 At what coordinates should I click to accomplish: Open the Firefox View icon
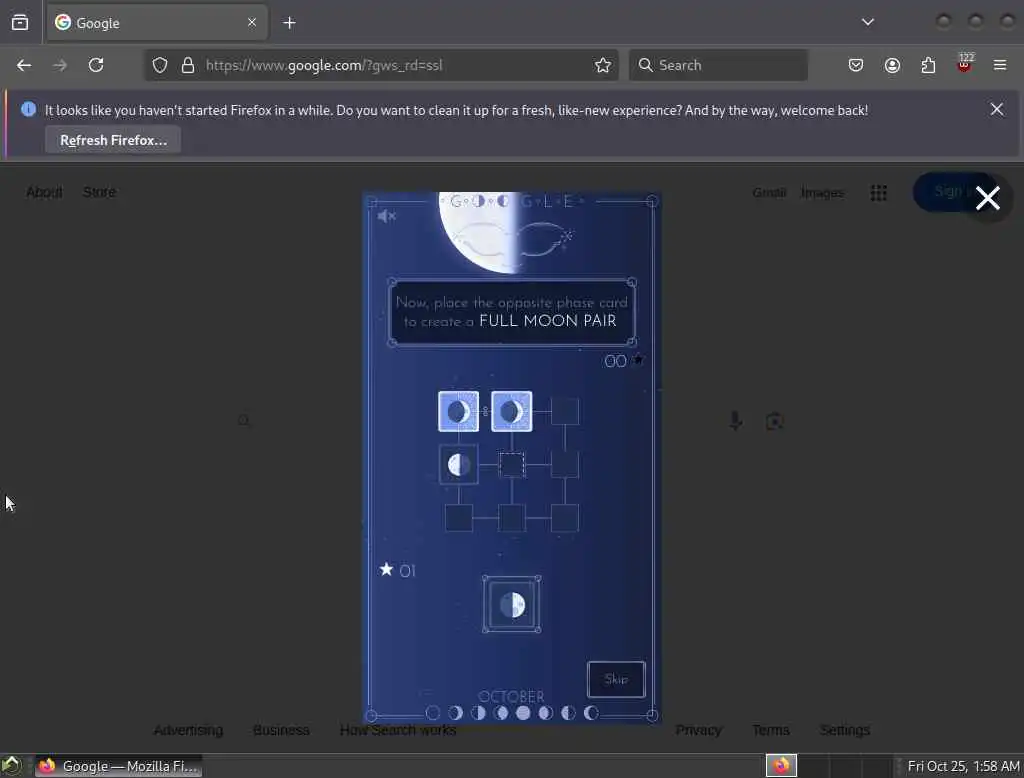click(20, 23)
